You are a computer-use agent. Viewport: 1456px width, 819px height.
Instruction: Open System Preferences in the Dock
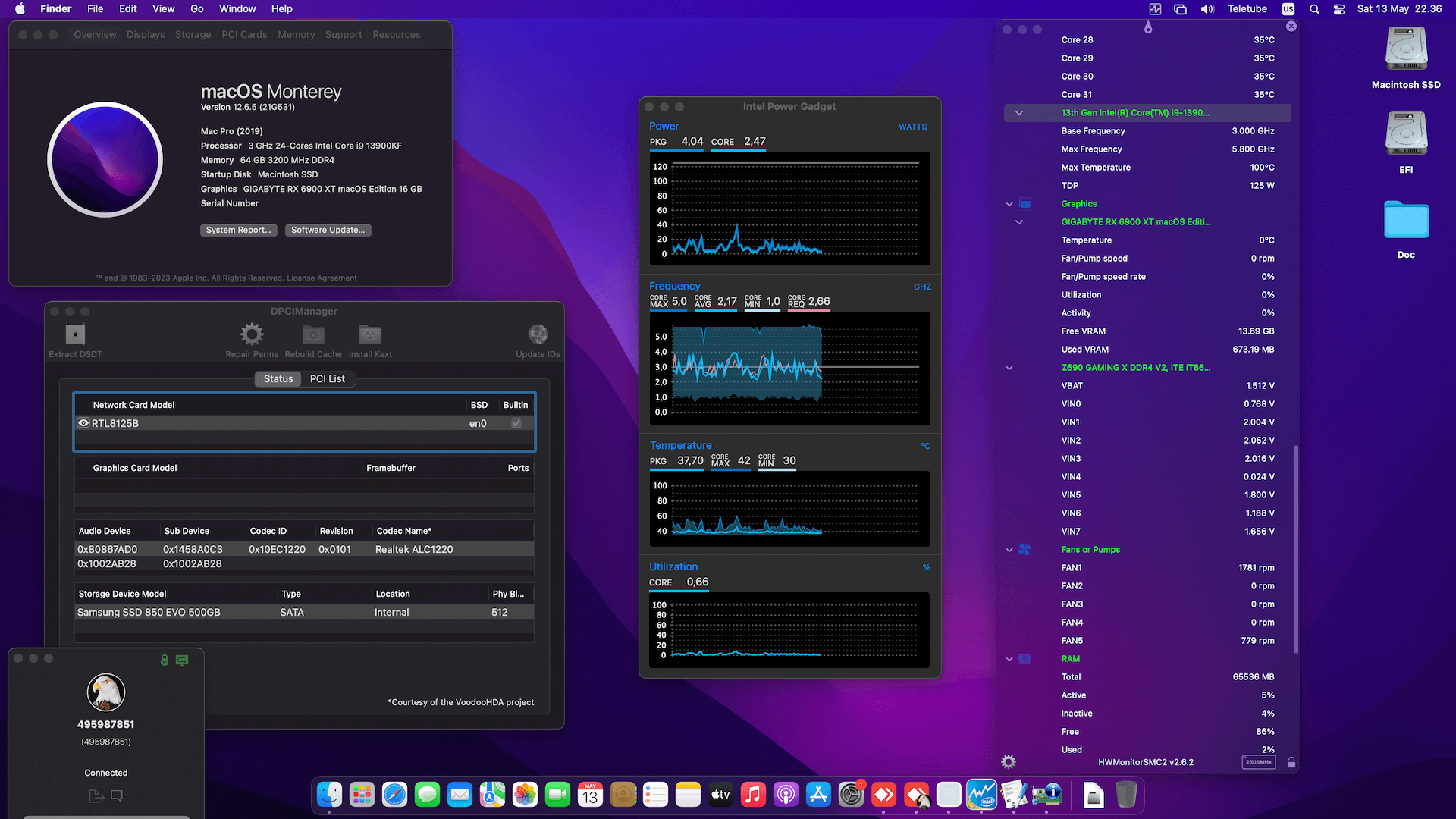[x=851, y=795]
